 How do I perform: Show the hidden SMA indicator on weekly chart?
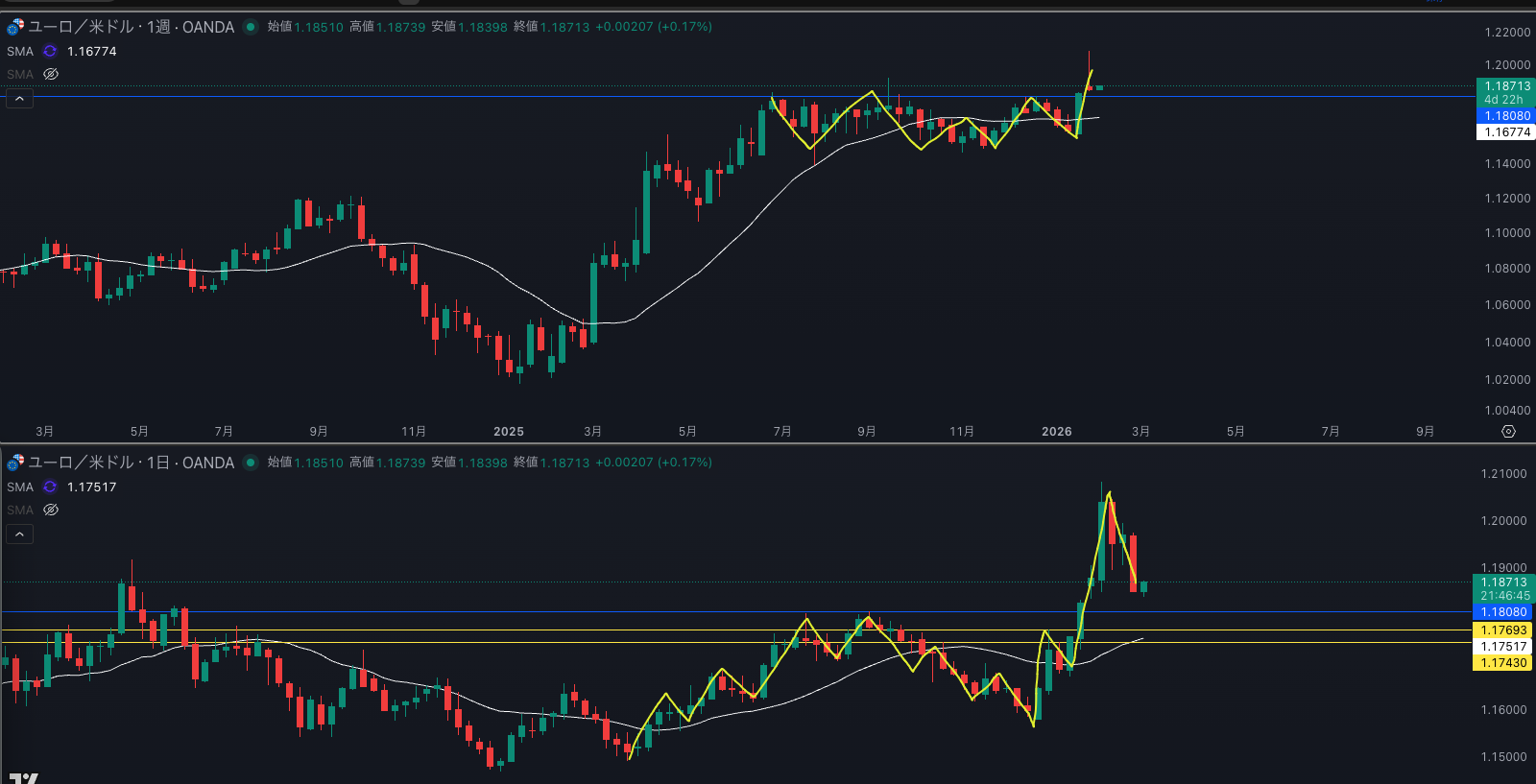pos(51,75)
